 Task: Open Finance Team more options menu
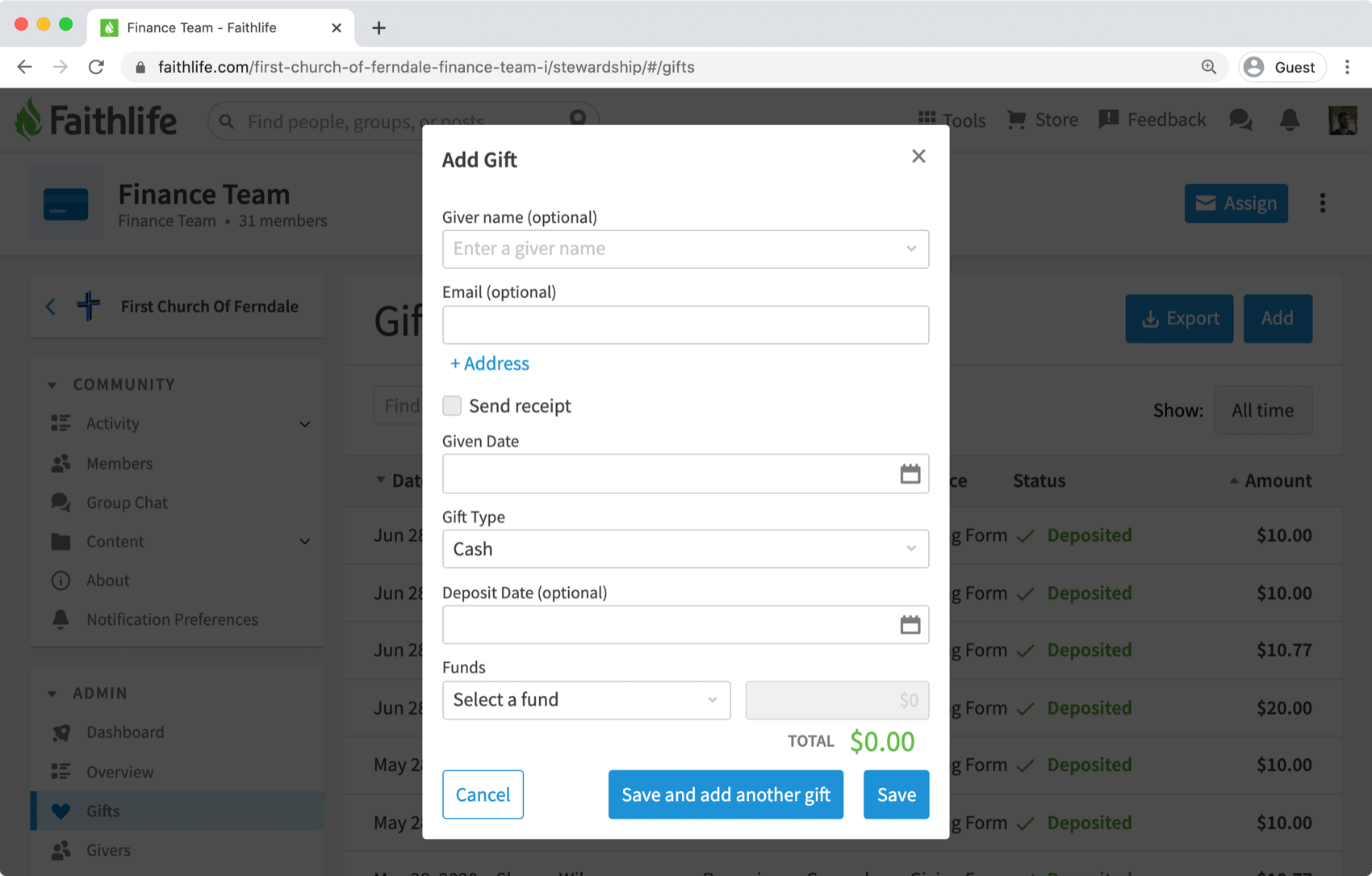pyautogui.click(x=1322, y=203)
